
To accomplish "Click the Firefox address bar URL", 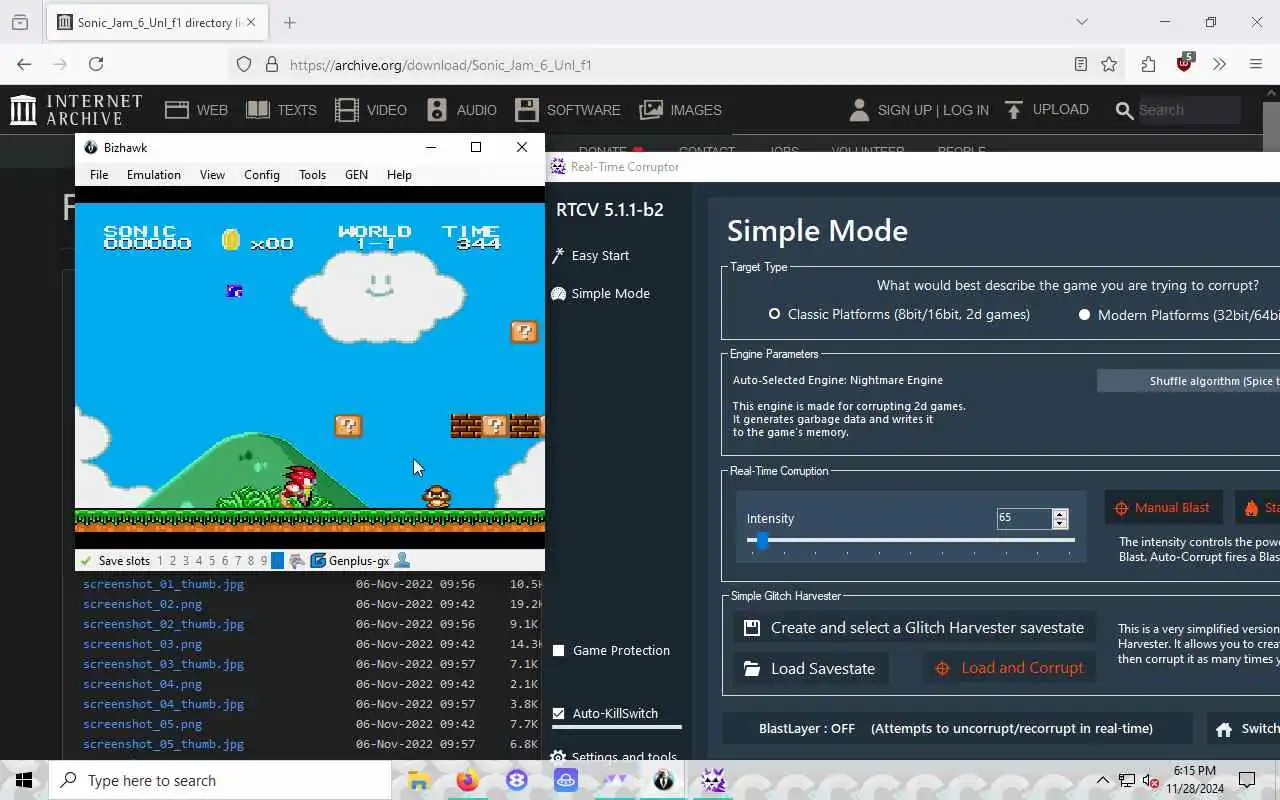I will 441,65.
